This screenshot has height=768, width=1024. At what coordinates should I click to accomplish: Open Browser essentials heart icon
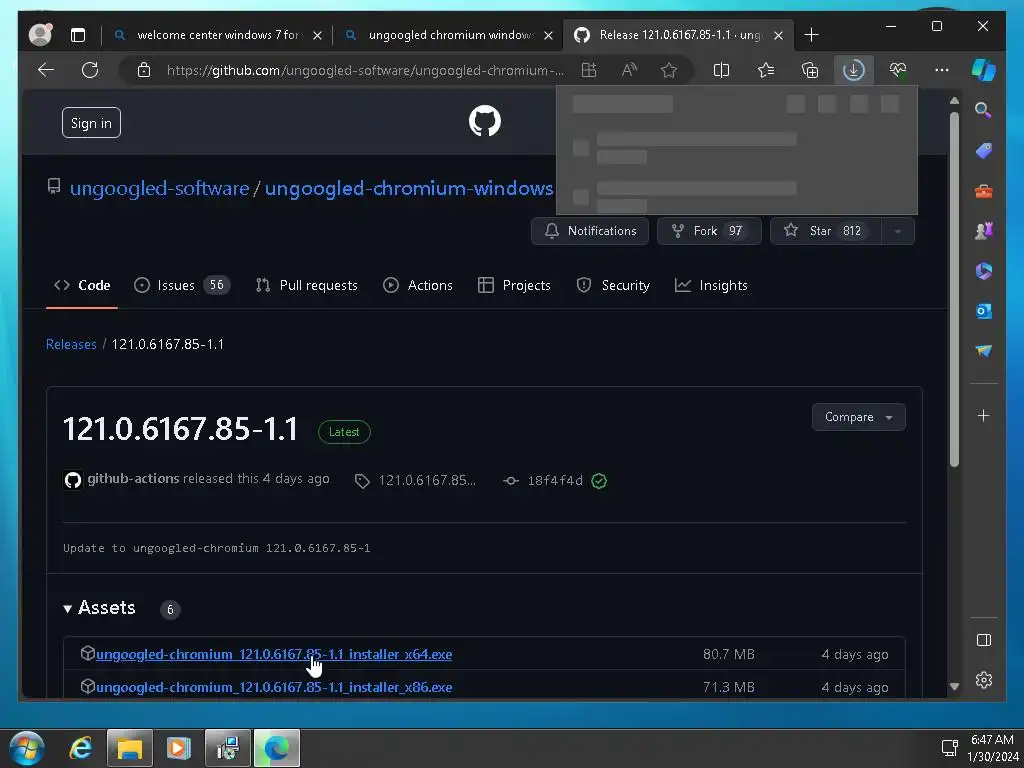(898, 71)
